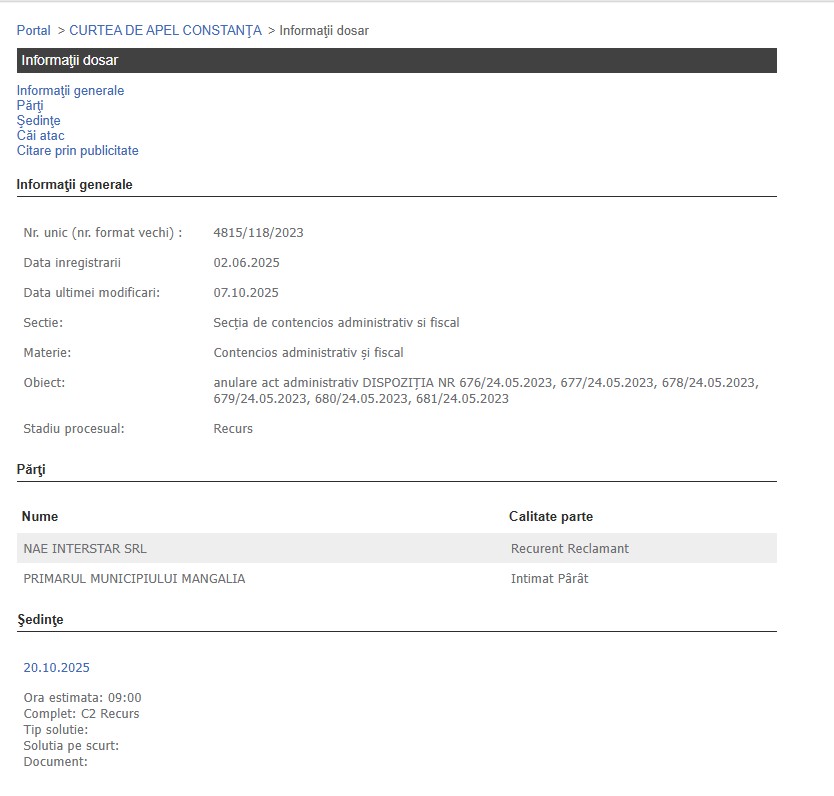Screen dimensions: 834x796
Task: Click registration date value 02.06.2025
Action: click(x=246, y=263)
